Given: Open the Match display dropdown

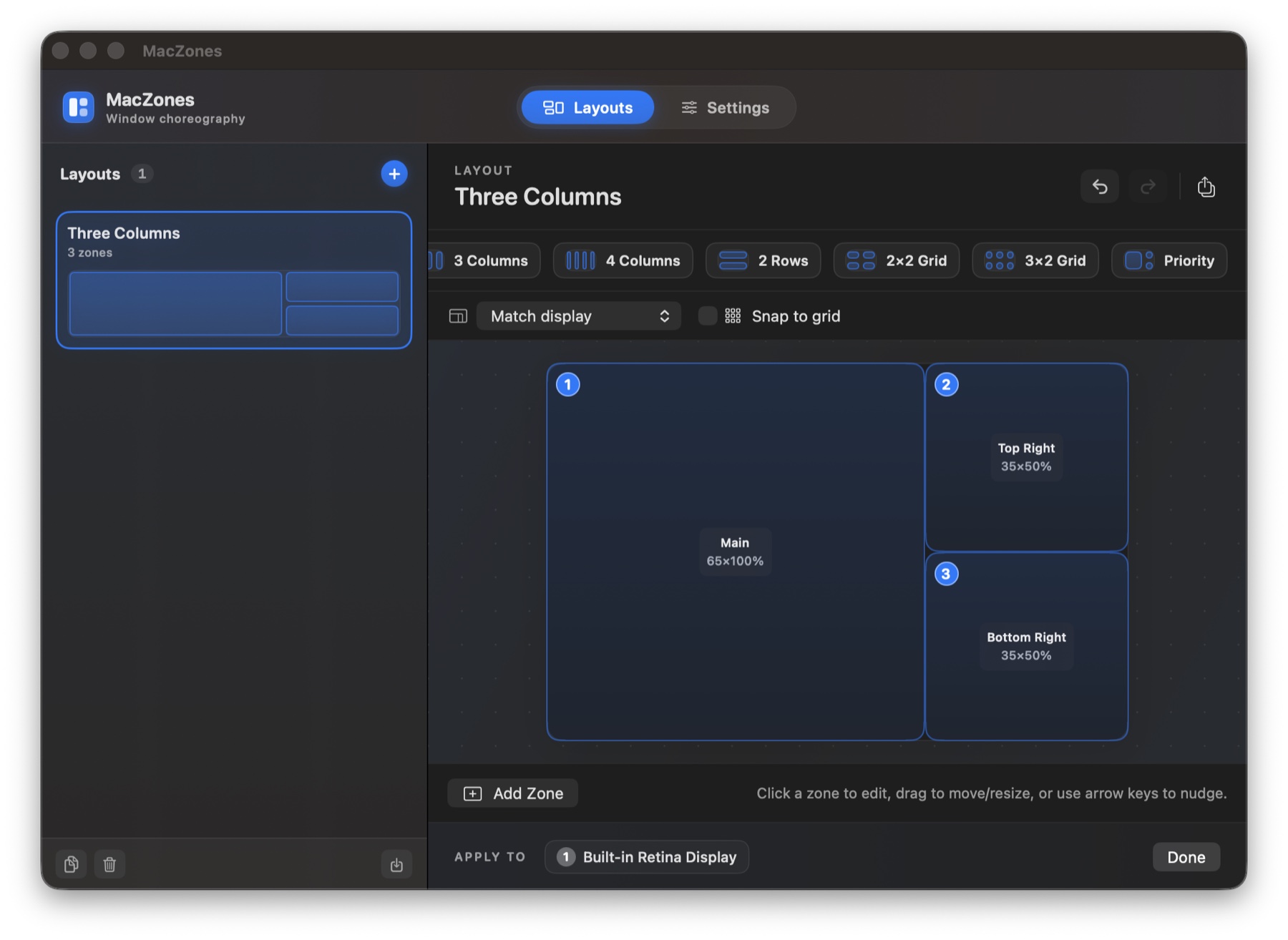Looking at the screenshot, I should pyautogui.click(x=579, y=316).
